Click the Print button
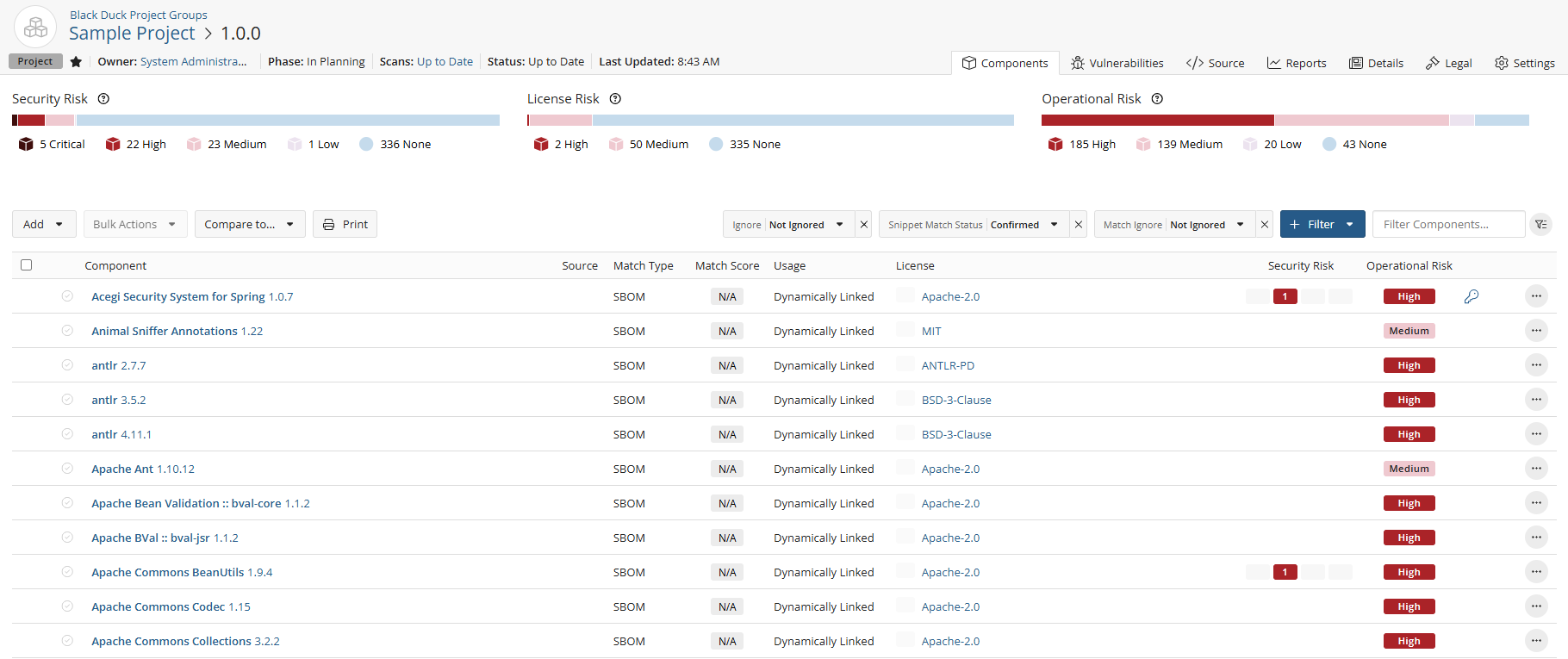 pyautogui.click(x=345, y=225)
